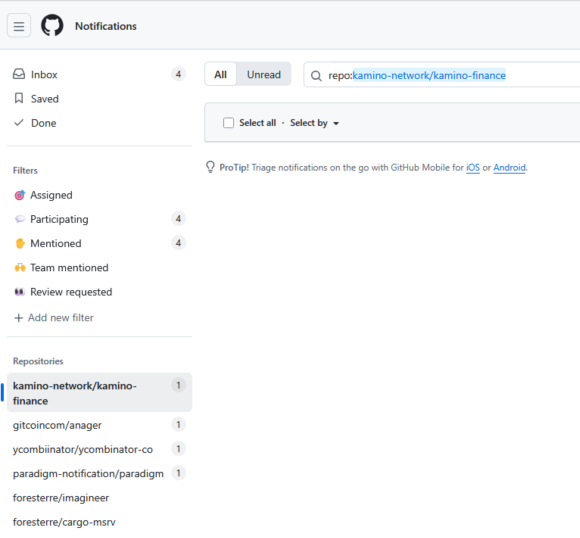Screen dimensions: 580x538
Task: Click the Inbox tray icon
Action: 19,74
